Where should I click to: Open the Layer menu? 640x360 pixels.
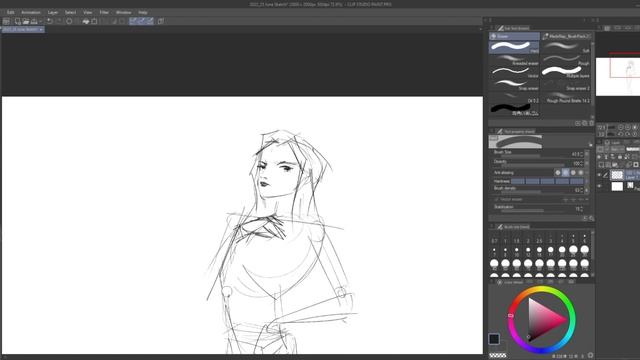(53, 13)
